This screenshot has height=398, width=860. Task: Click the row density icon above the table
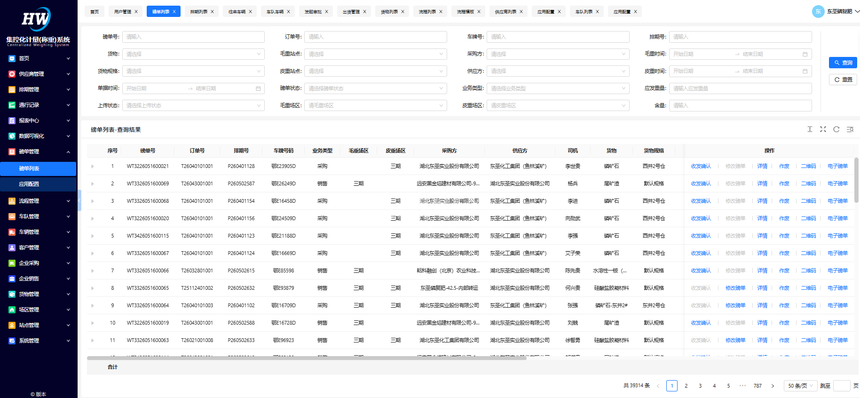(x=809, y=129)
